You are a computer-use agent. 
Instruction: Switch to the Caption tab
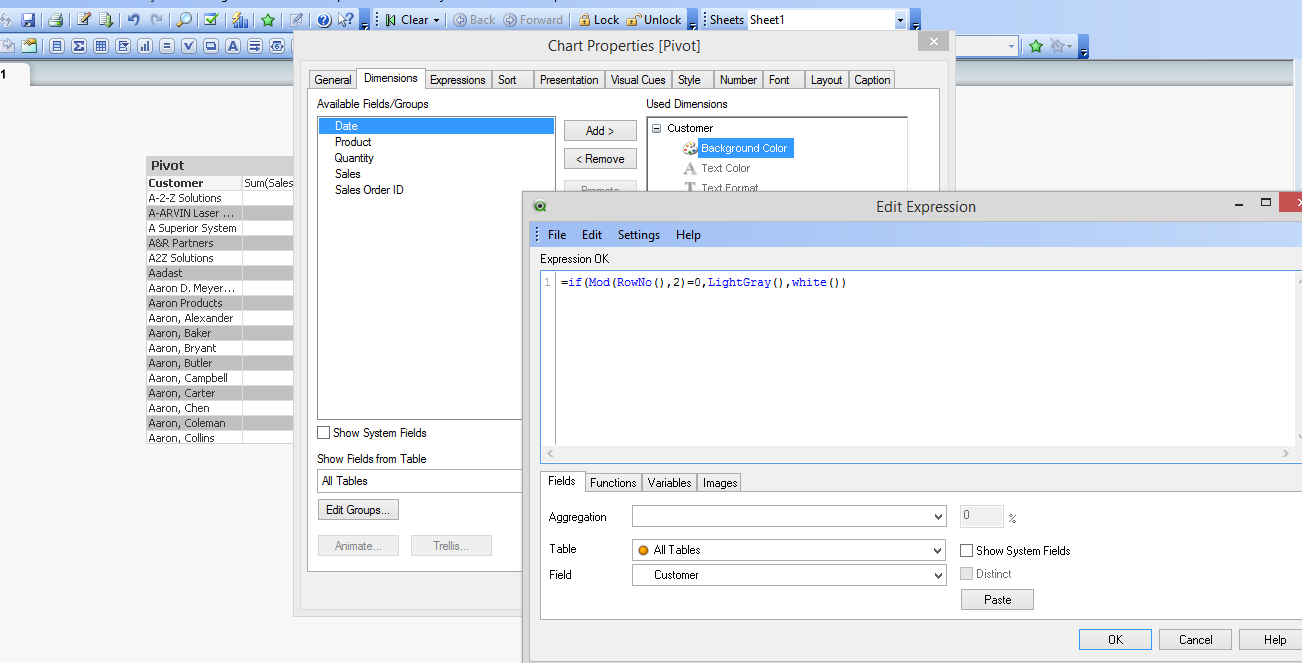872,79
